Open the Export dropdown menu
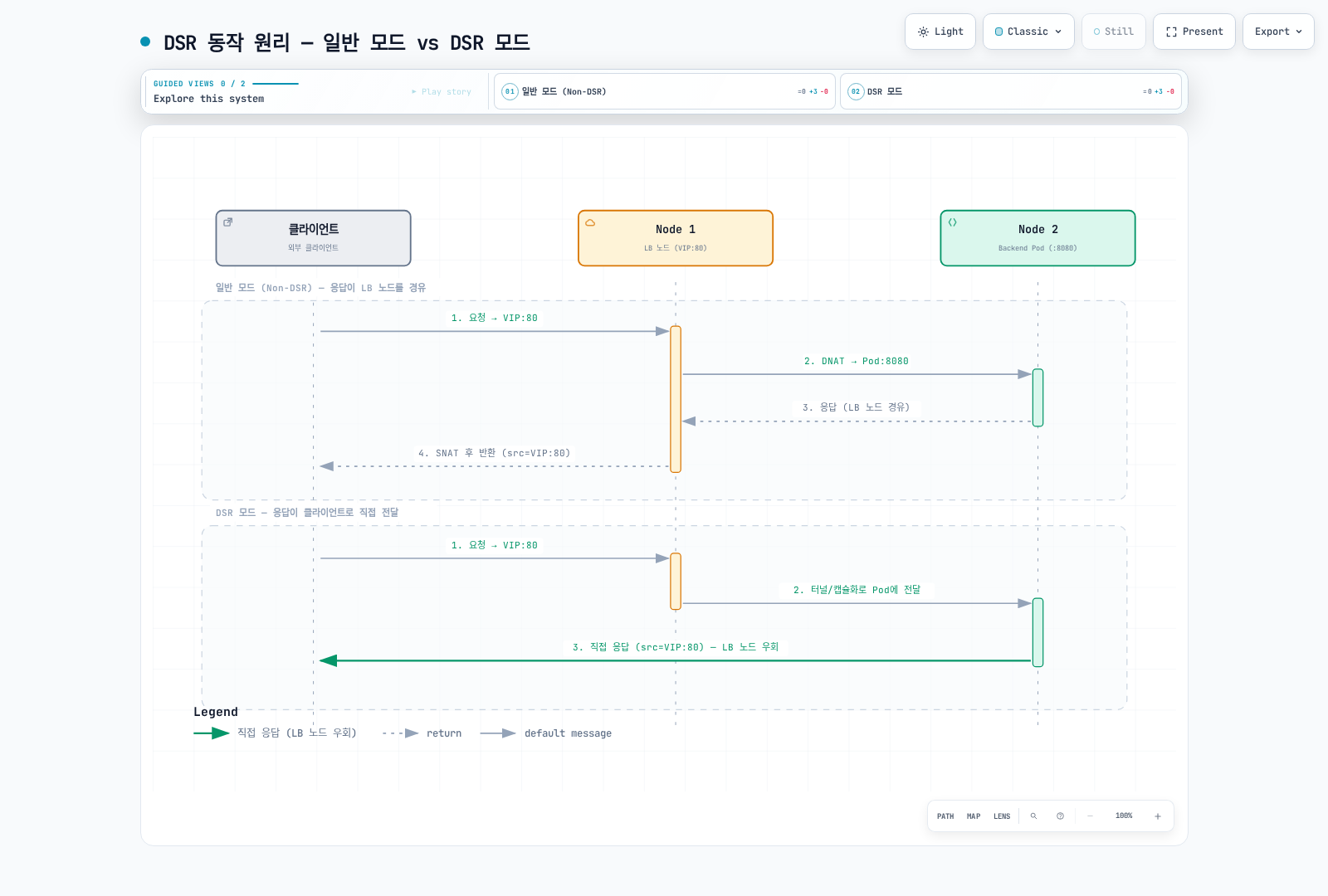 click(x=1278, y=32)
